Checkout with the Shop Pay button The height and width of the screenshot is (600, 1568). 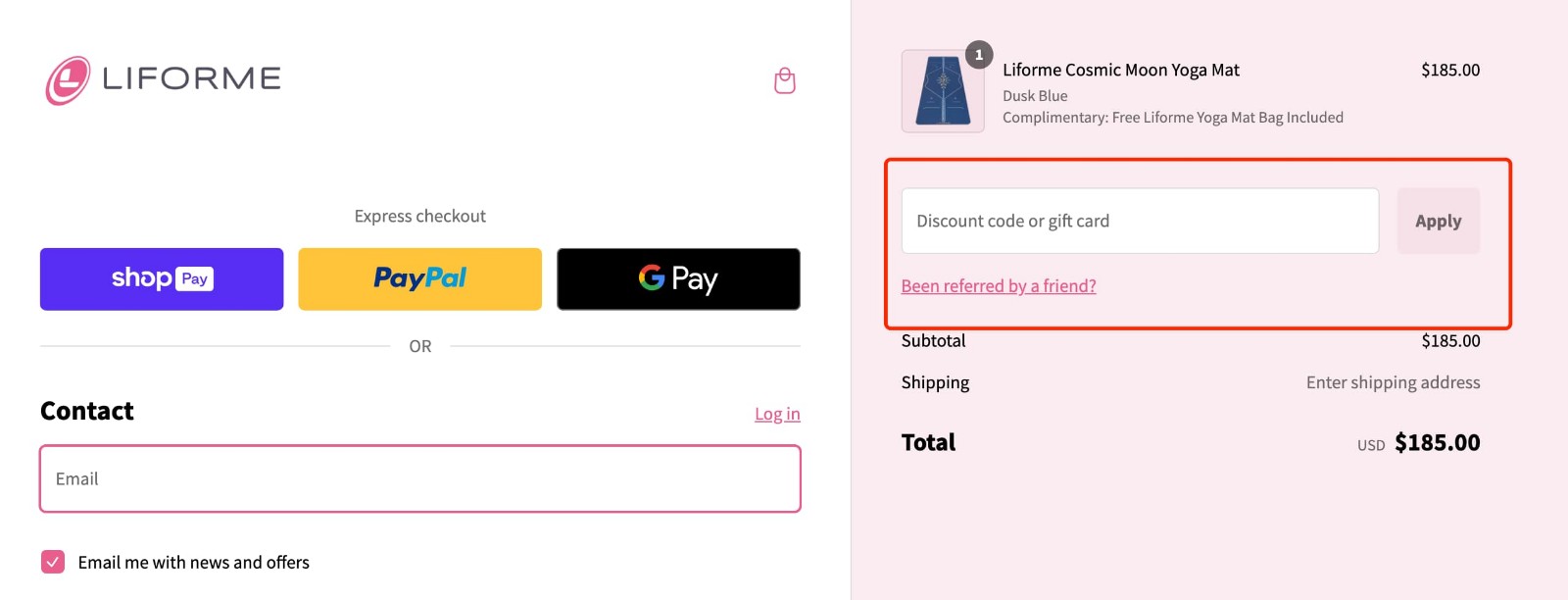161,278
